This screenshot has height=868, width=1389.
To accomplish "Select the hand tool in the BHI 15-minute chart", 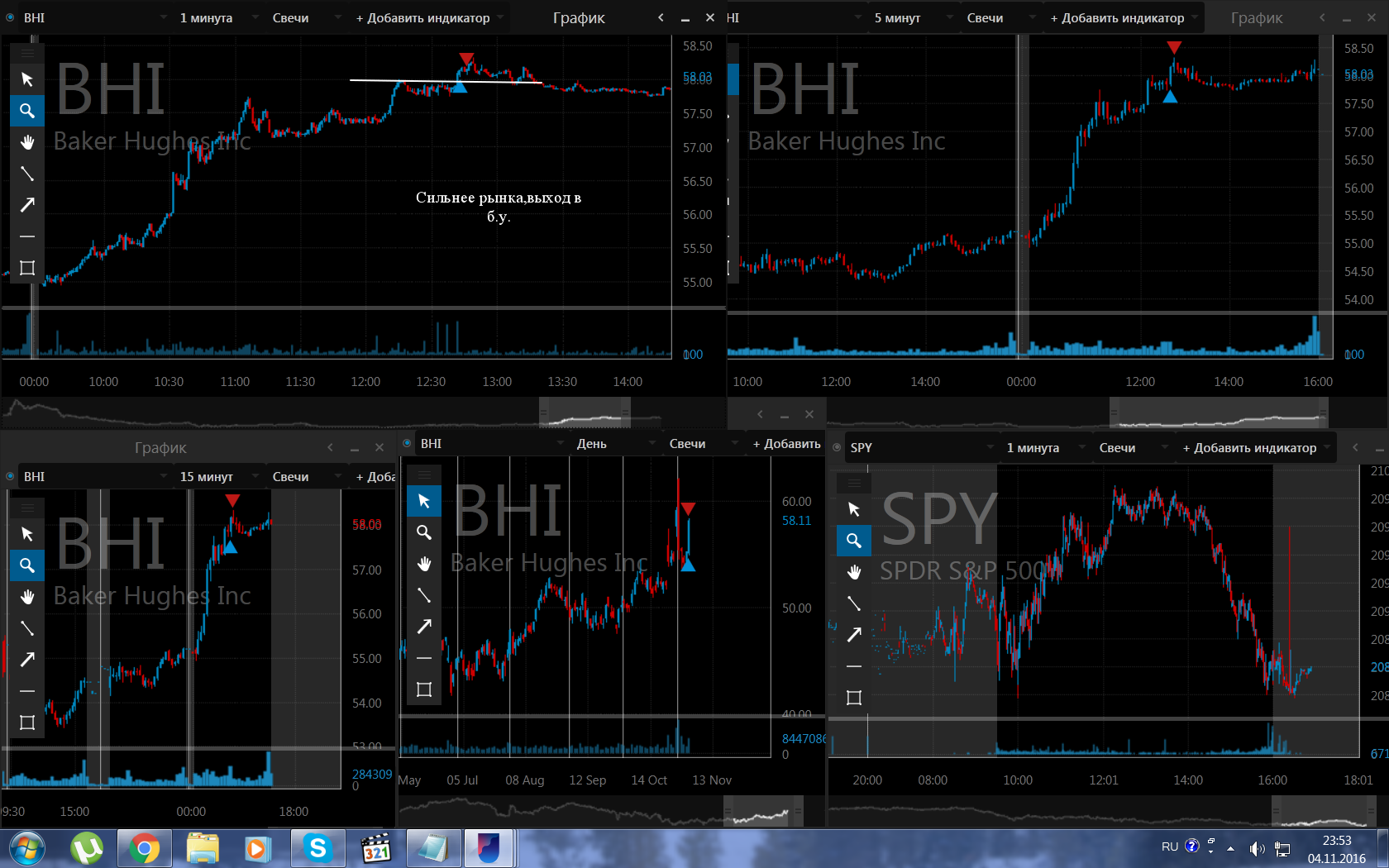I will click(x=27, y=597).
